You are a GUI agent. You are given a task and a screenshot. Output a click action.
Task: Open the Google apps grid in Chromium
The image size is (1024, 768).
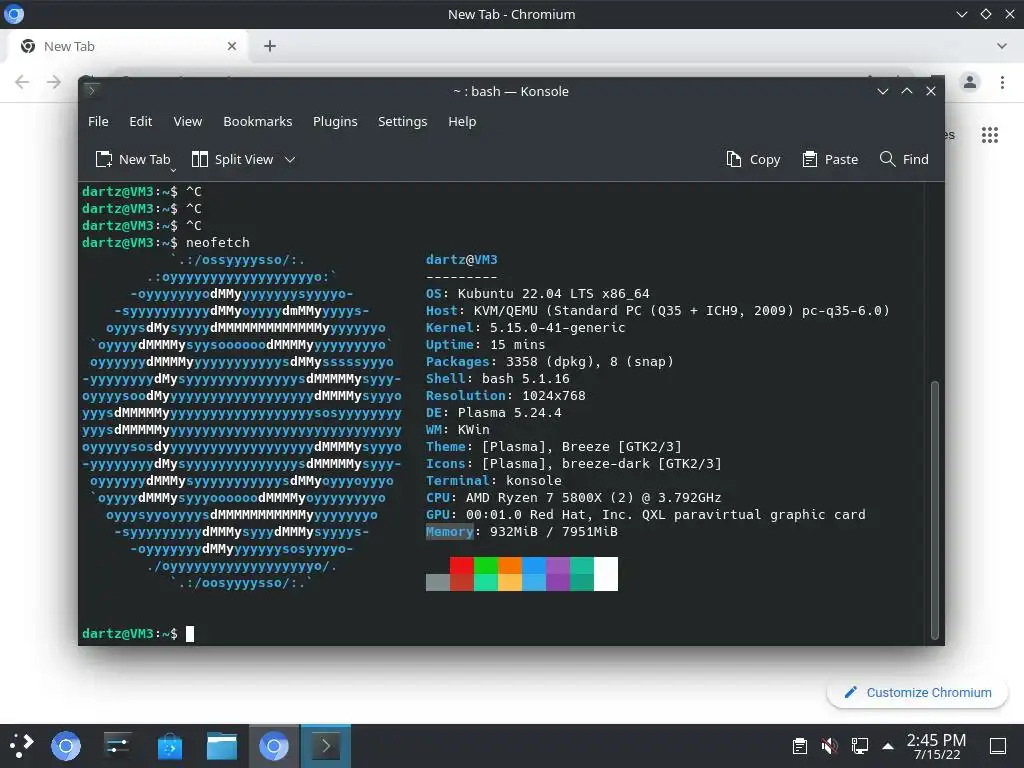[x=990, y=135]
